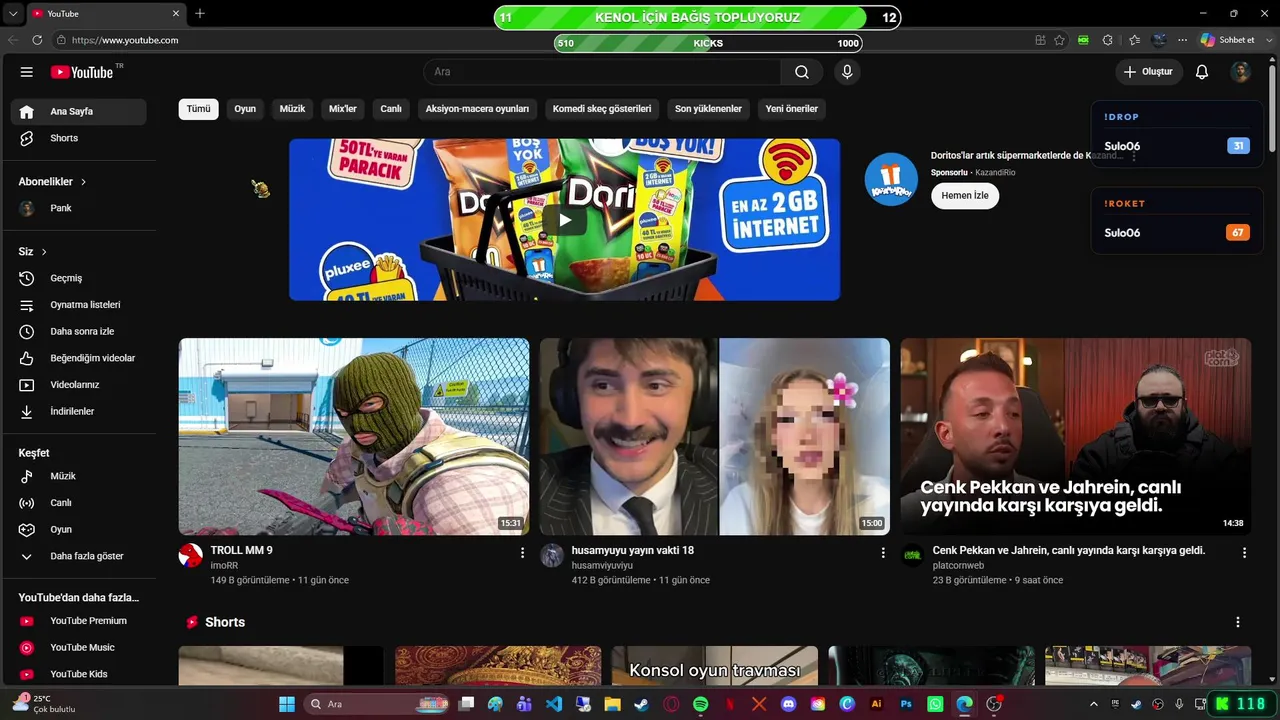Expand Daha fazla göster in sidebar

click(x=79, y=556)
